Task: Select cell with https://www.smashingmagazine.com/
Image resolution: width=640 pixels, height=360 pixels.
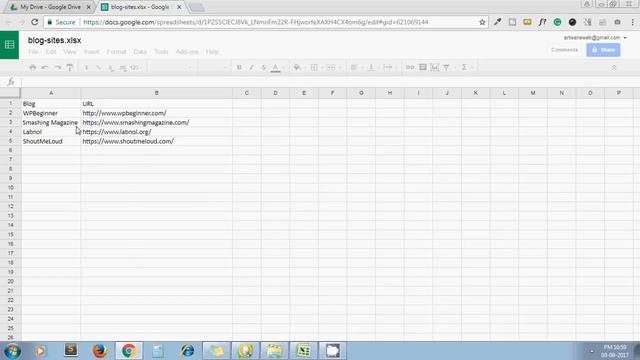Action: tap(157, 122)
